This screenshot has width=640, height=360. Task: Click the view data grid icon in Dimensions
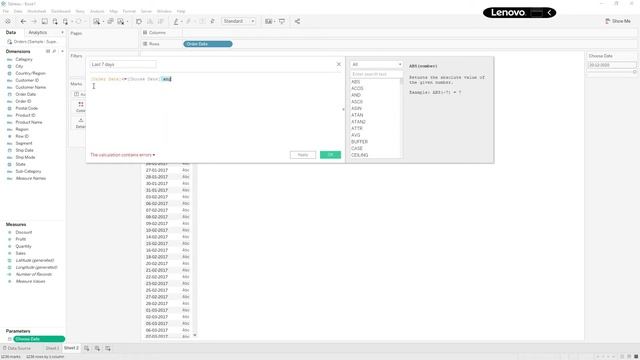click(x=48, y=51)
